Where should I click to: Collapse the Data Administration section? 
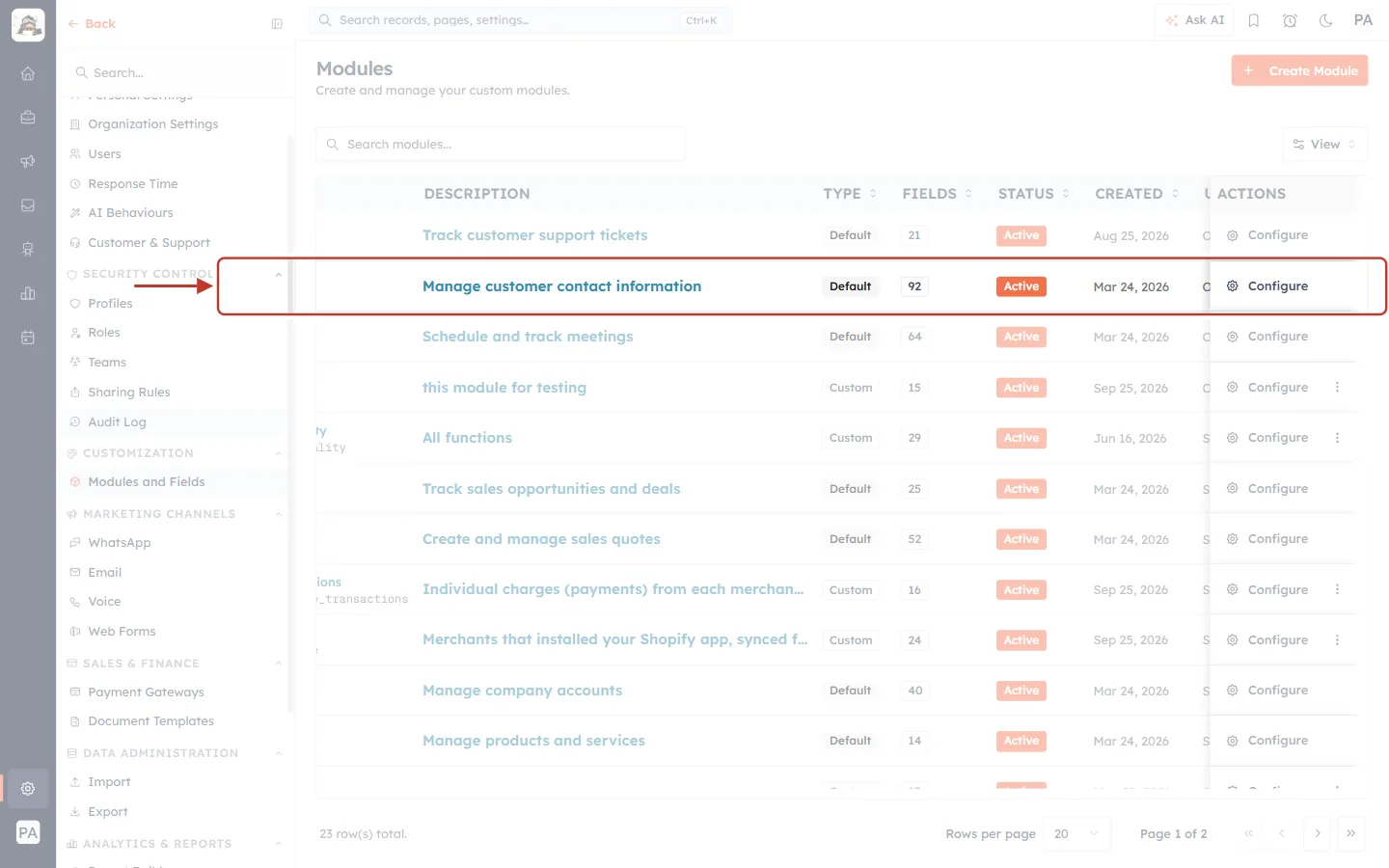279,753
